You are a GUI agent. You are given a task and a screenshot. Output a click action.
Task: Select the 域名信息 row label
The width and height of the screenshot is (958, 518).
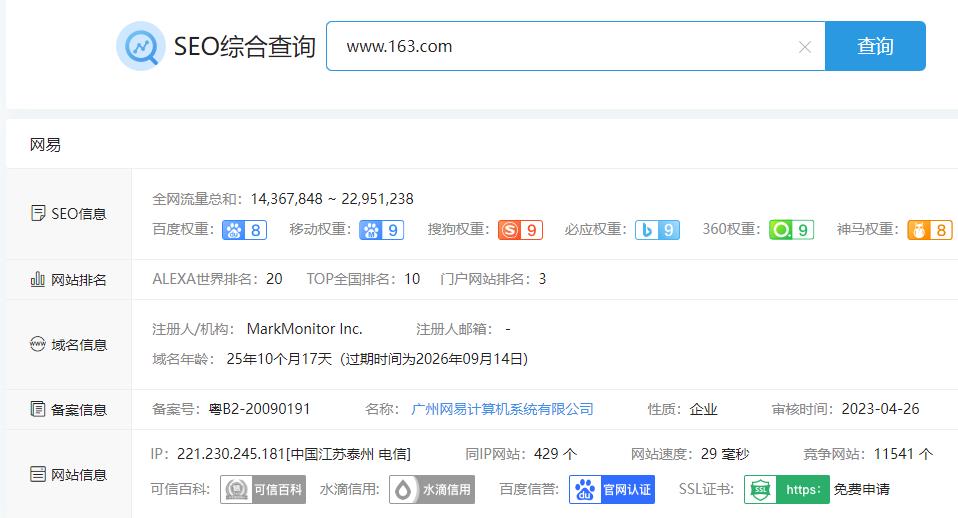pyautogui.click(x=79, y=345)
